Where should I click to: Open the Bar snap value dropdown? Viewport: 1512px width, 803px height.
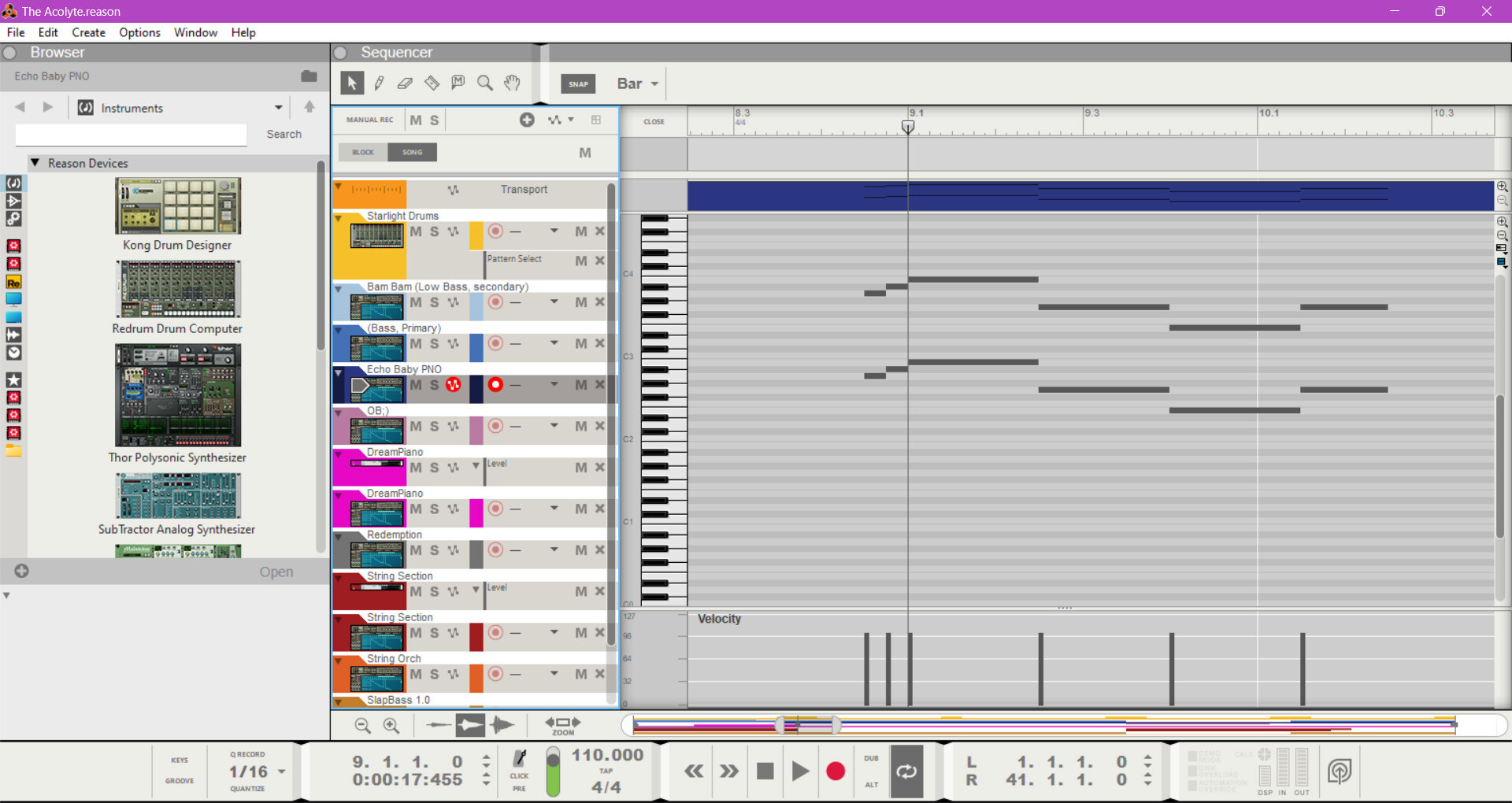(x=638, y=84)
